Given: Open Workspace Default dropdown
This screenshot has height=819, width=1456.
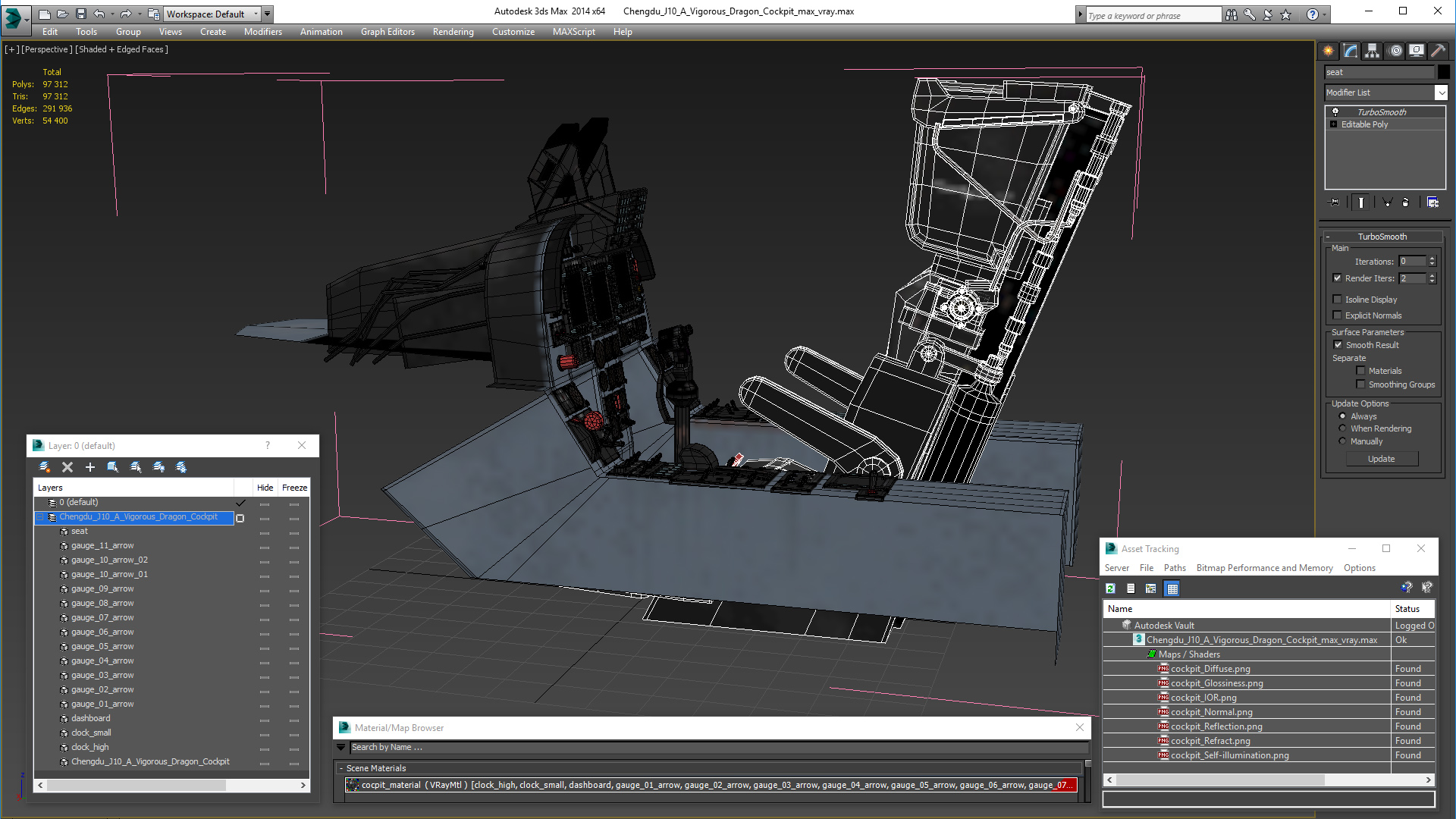Looking at the screenshot, I should pos(256,14).
